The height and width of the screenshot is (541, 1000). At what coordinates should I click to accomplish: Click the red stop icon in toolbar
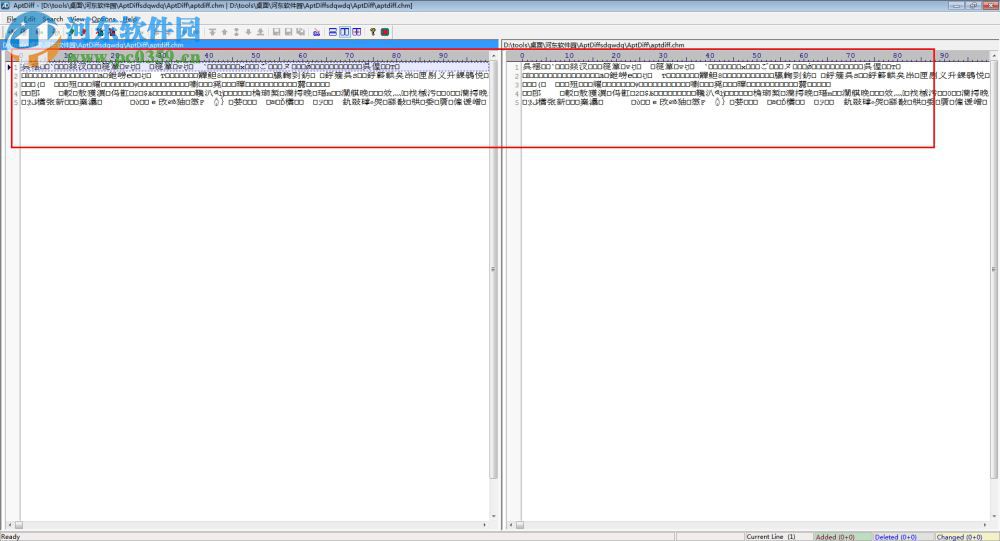[385, 32]
